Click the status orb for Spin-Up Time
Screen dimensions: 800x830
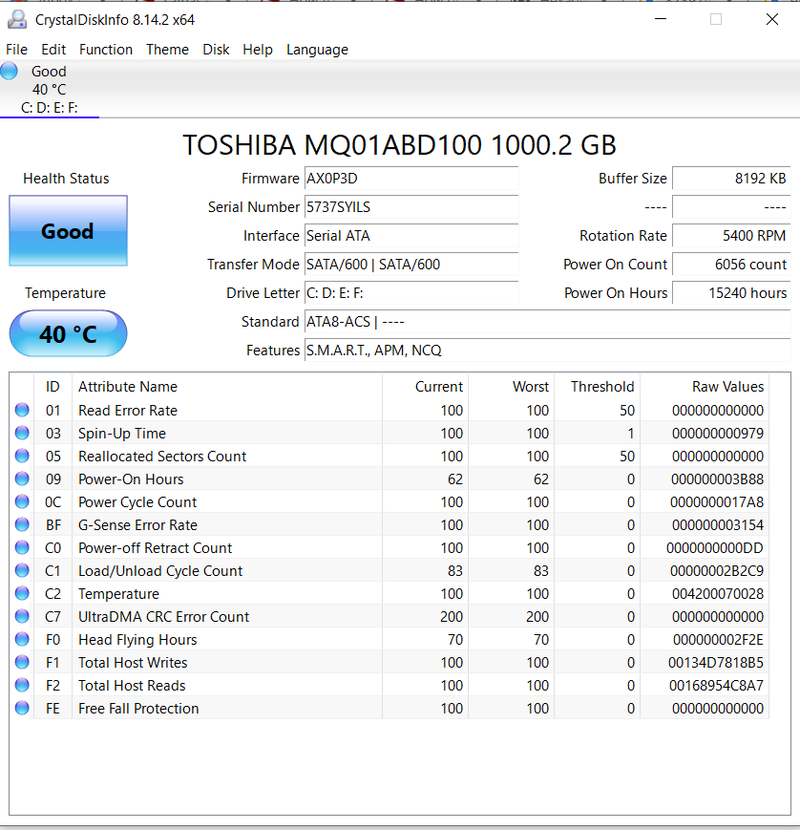[22, 433]
